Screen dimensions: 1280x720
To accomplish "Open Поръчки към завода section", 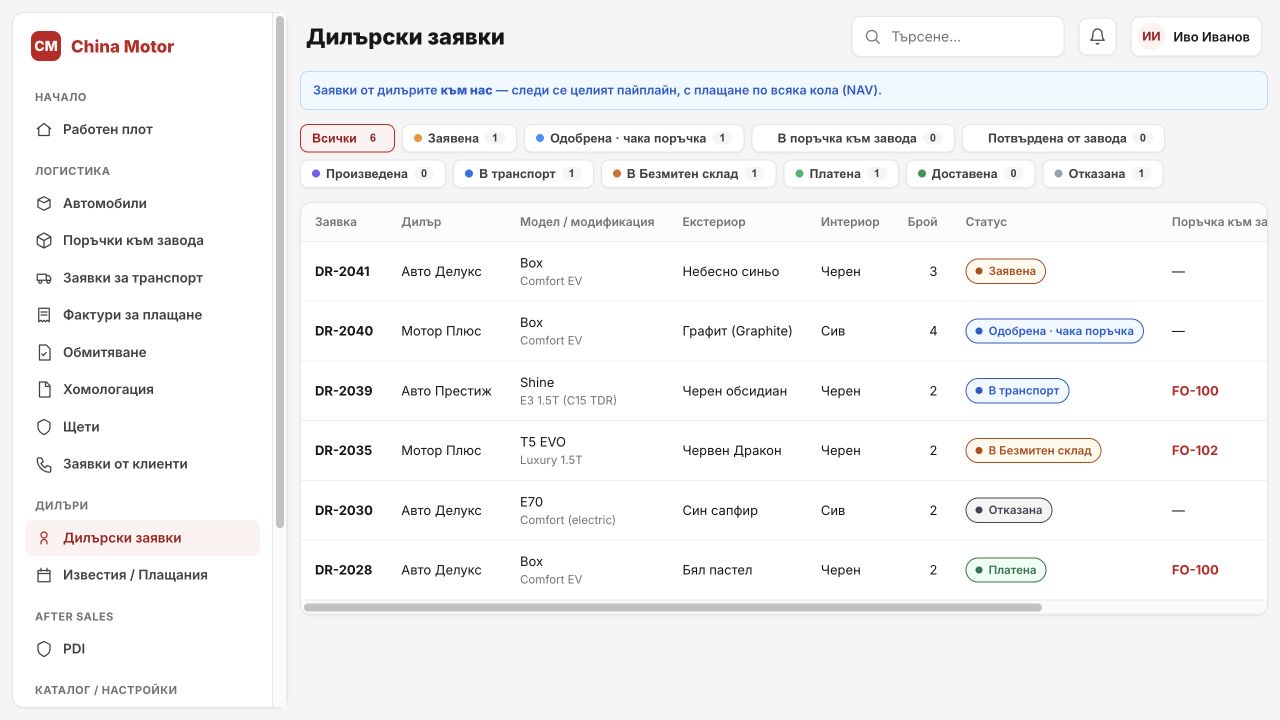I will 142,240.
